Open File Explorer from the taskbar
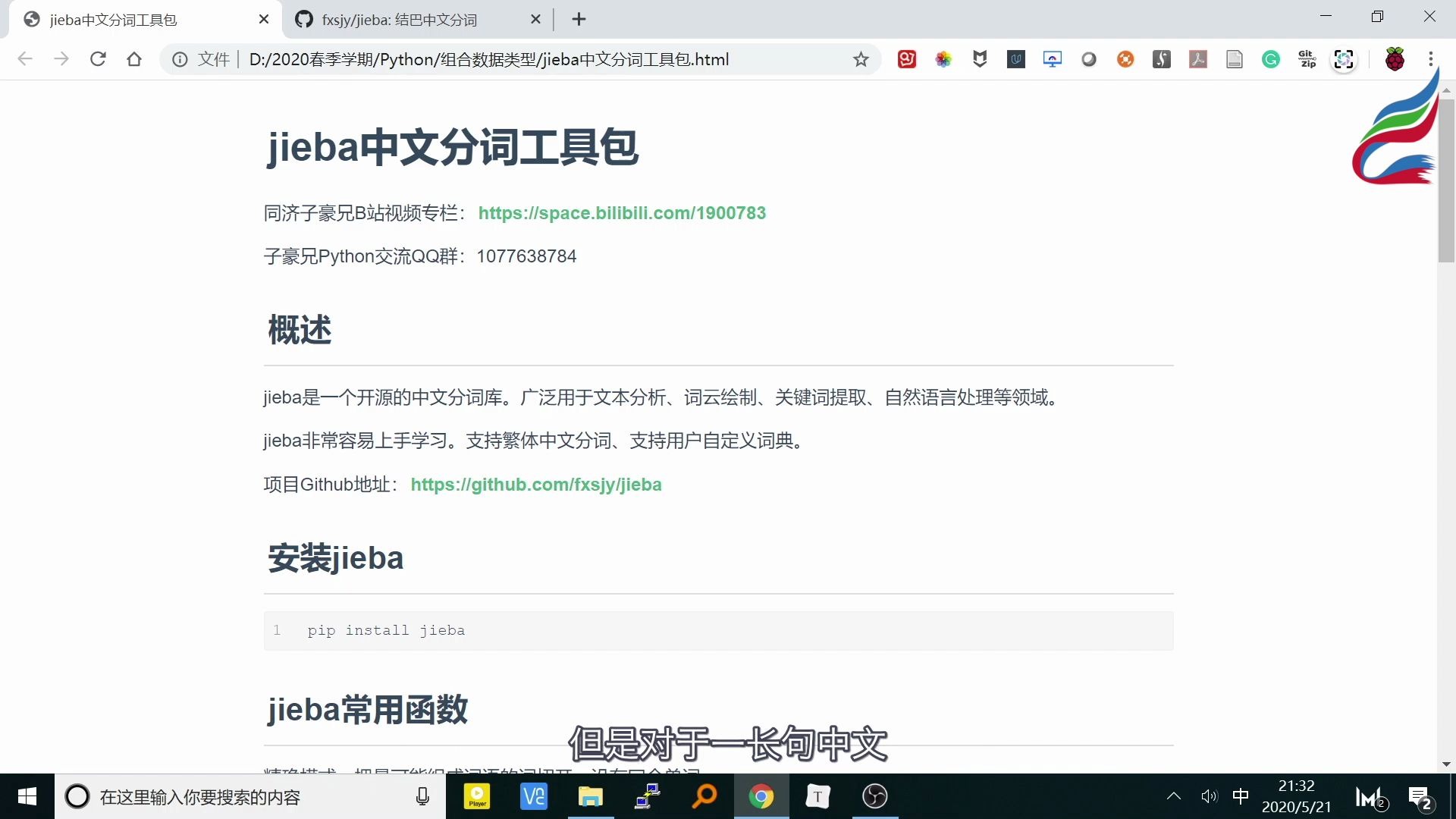Screen dimensions: 1456x819 (x=591, y=796)
